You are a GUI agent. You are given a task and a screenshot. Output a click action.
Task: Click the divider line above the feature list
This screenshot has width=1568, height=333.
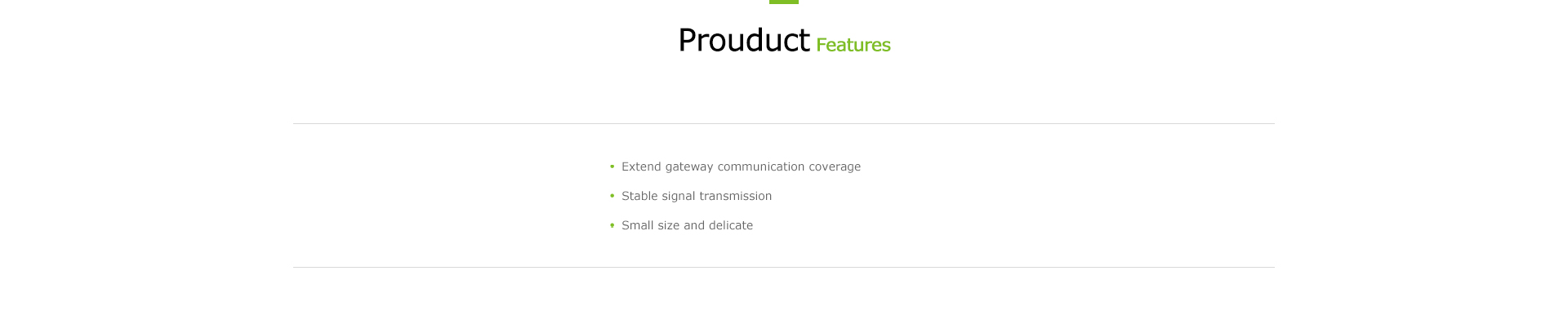click(784, 123)
